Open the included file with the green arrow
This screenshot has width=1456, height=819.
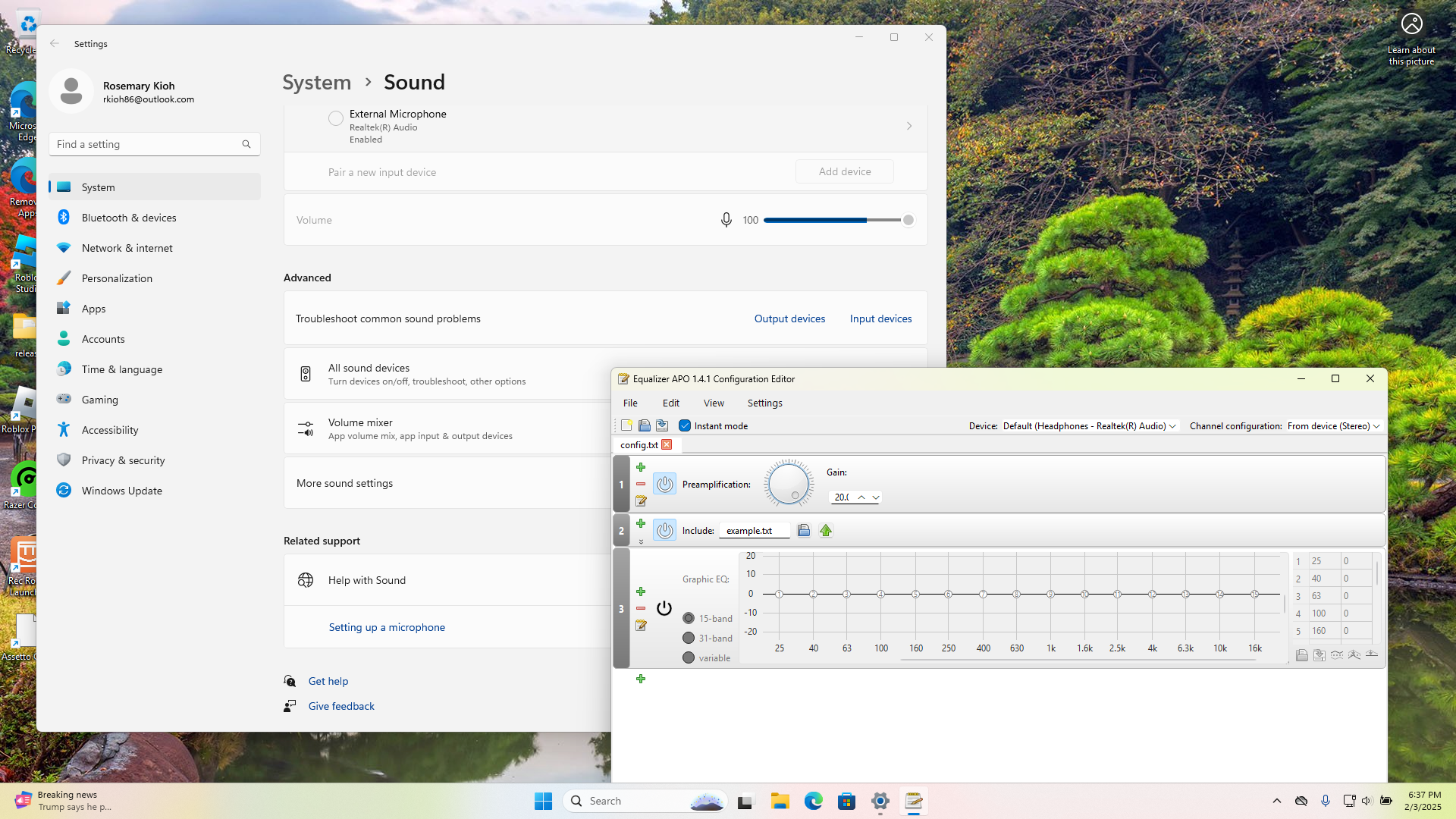point(826,531)
